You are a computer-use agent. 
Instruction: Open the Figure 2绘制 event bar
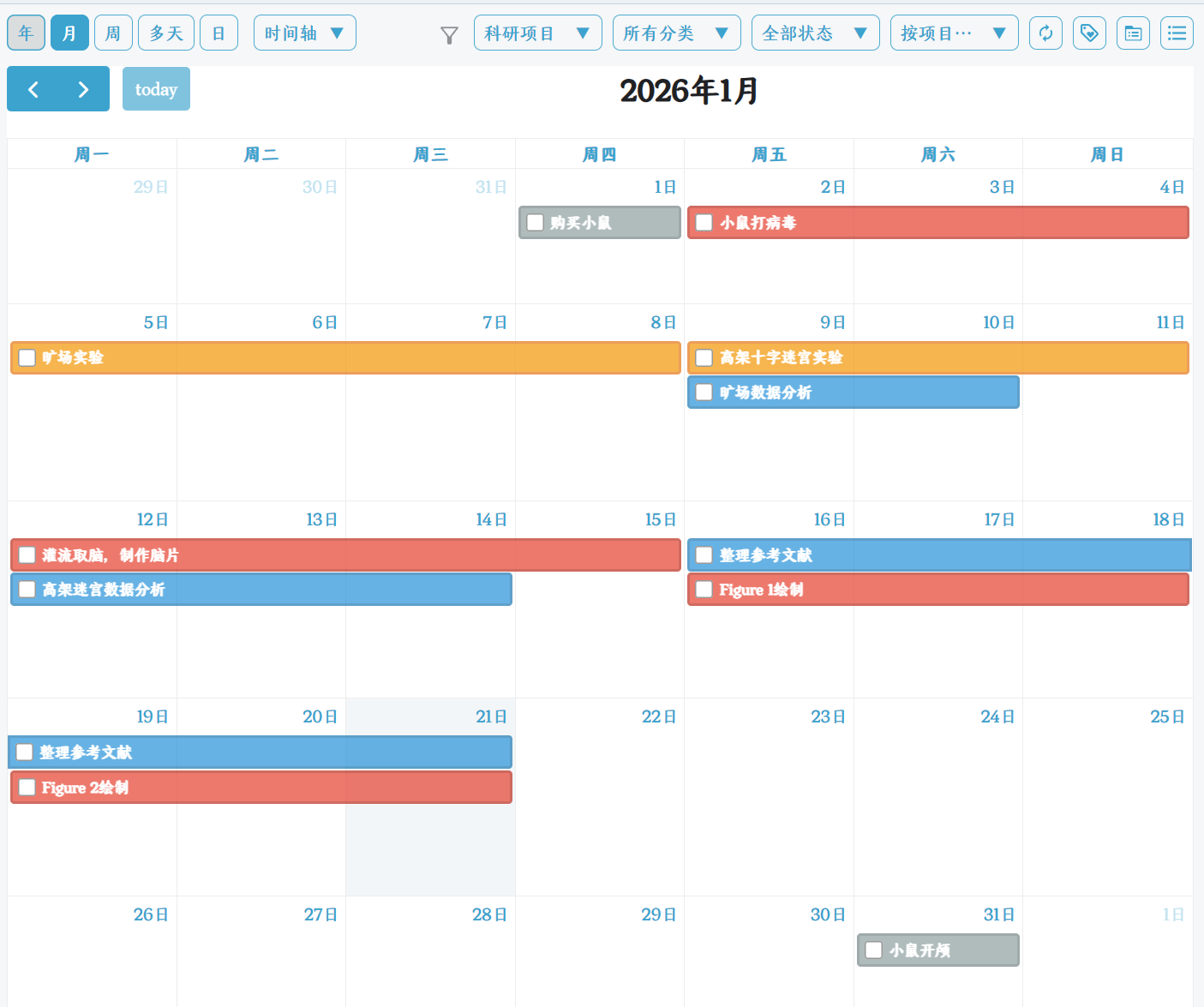pyautogui.click(x=261, y=788)
